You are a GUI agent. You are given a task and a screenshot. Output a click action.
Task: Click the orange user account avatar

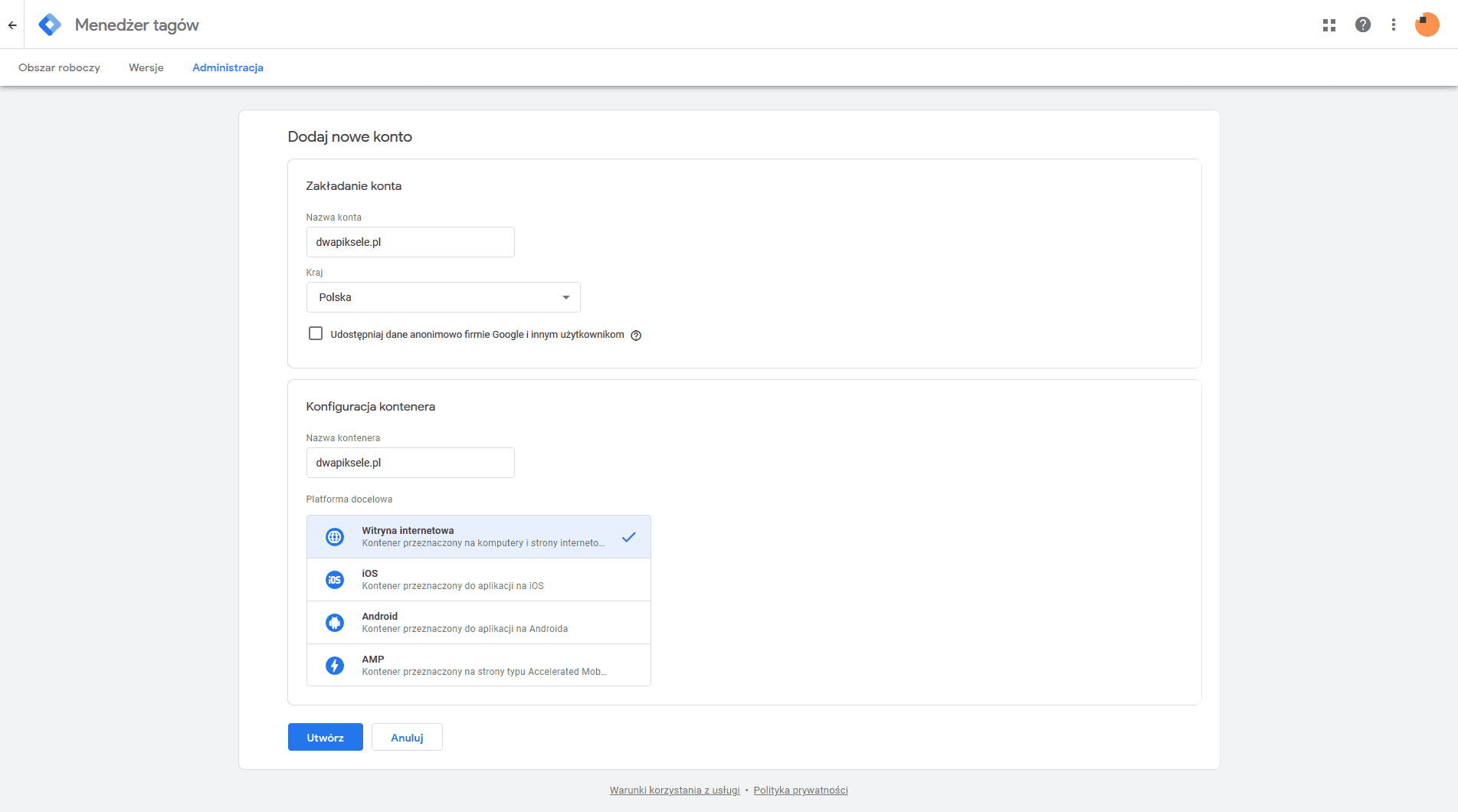click(1427, 25)
